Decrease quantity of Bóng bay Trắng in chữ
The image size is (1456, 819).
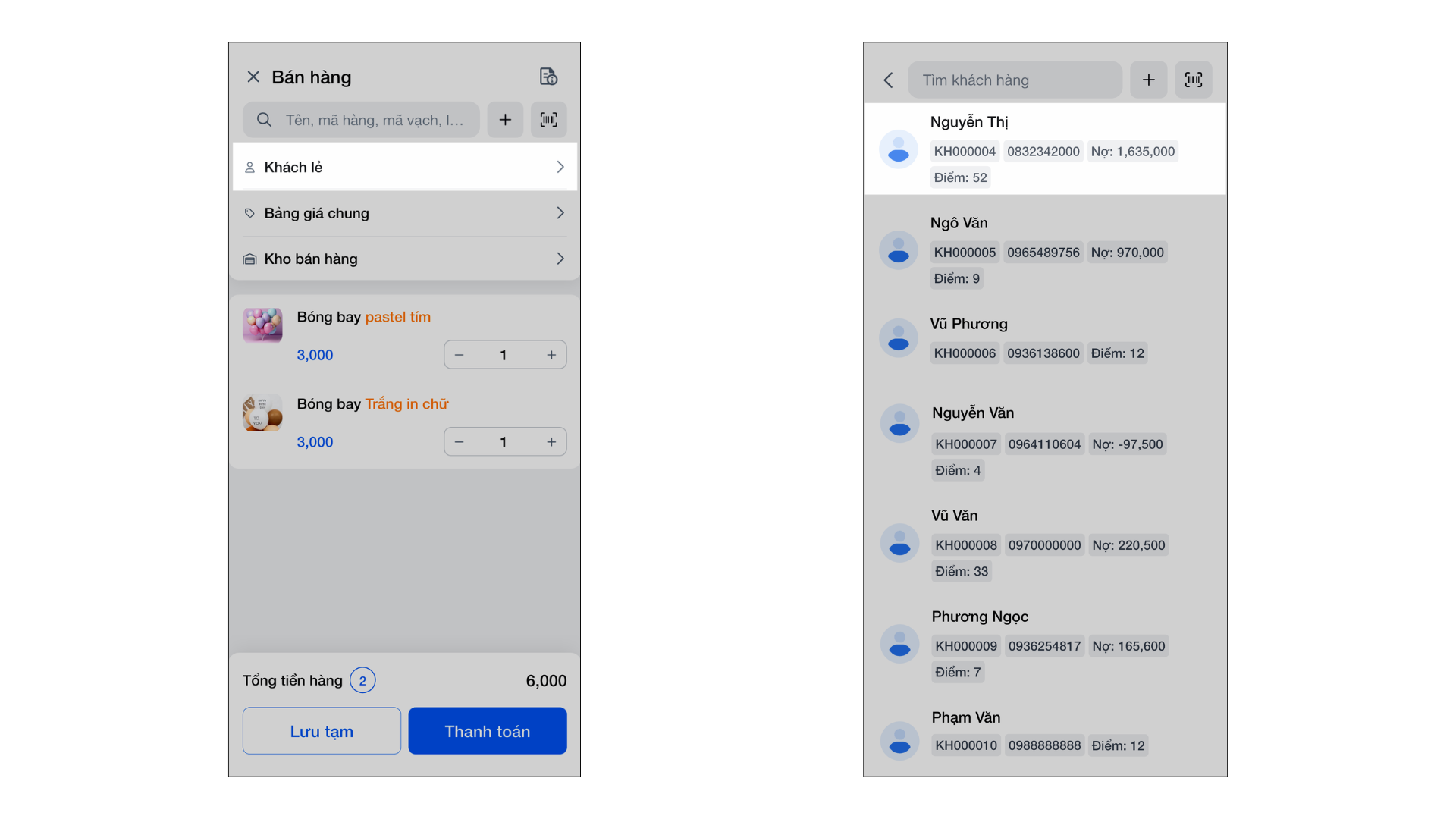click(459, 442)
